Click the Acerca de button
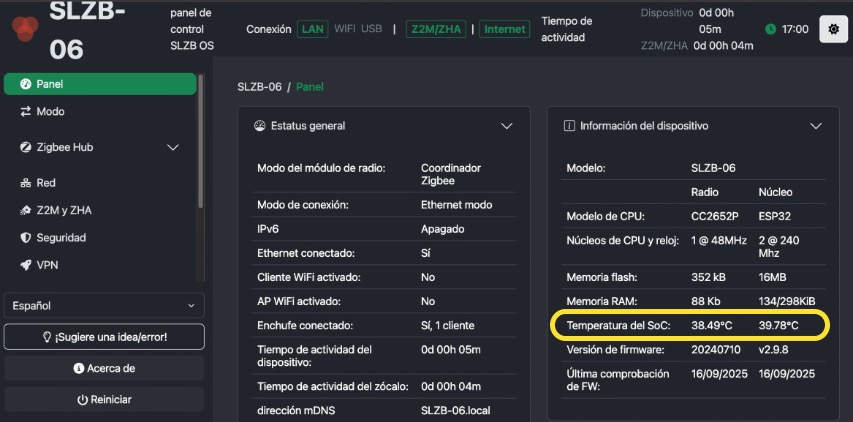This screenshot has height=422, width=853. tap(104, 369)
